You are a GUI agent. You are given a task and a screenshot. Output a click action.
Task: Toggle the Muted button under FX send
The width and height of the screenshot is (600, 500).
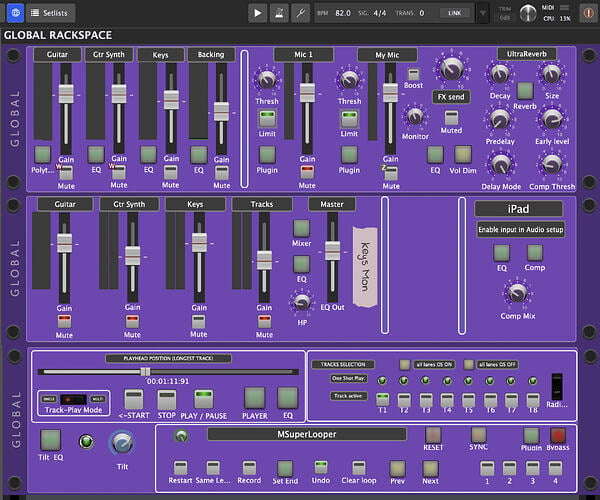(x=451, y=117)
